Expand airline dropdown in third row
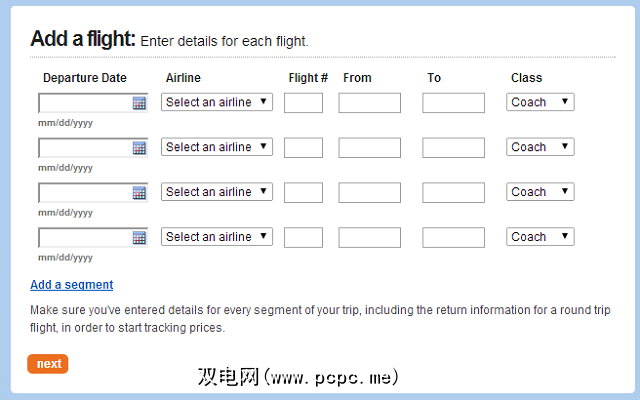Image resolution: width=640 pixels, height=400 pixels. [217, 192]
